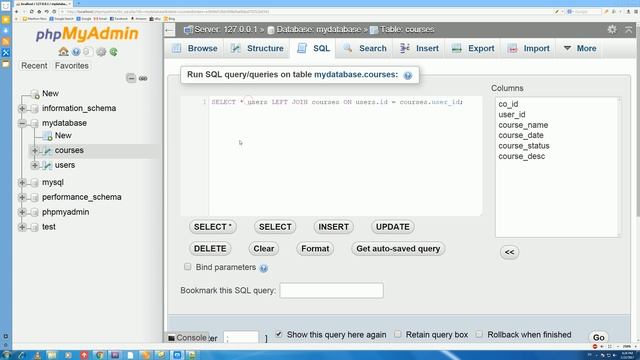Expand mysql database node
Viewport: 640px width, 360px height.
(22, 182)
